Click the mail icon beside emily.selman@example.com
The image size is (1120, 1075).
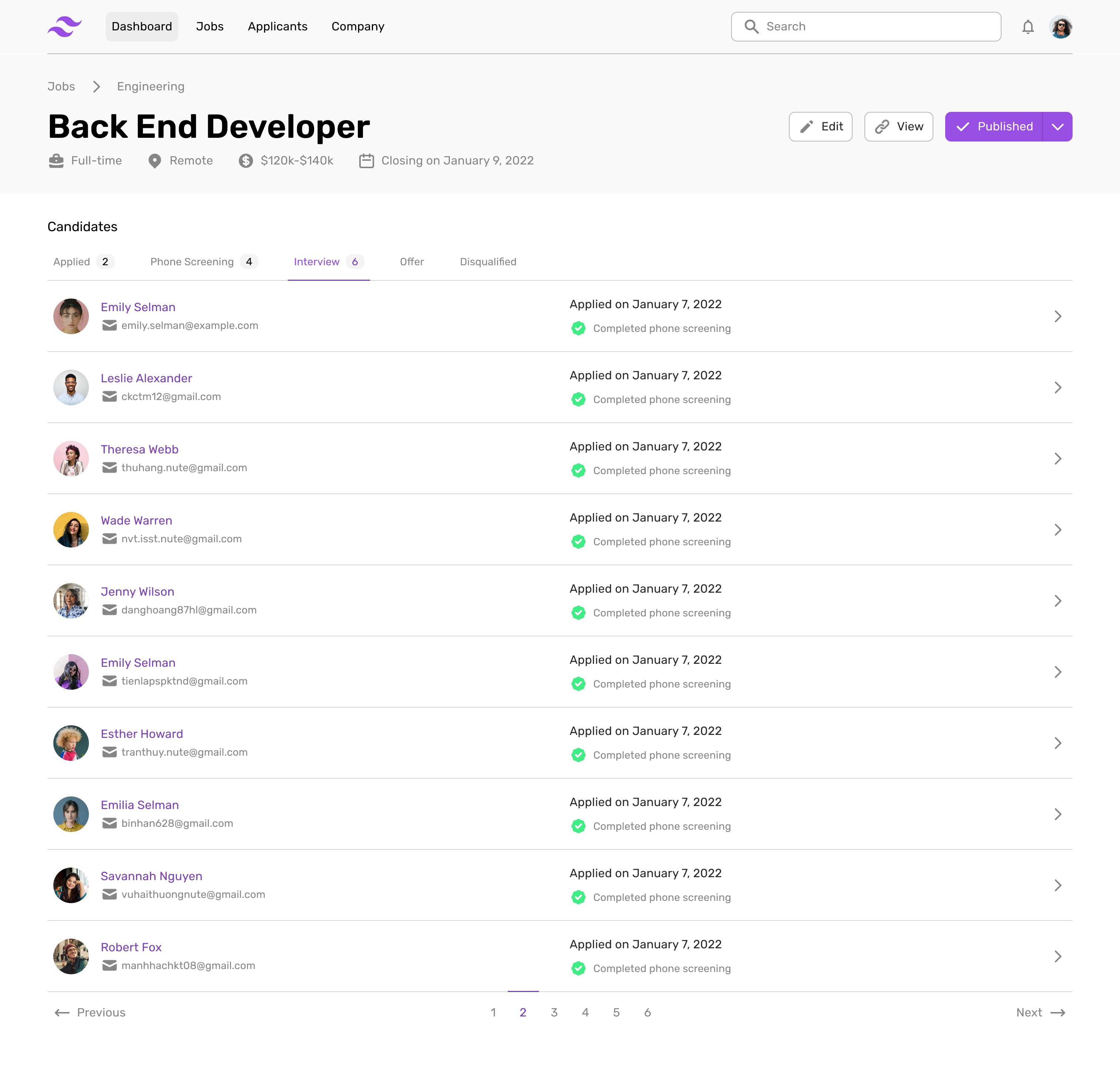click(109, 325)
